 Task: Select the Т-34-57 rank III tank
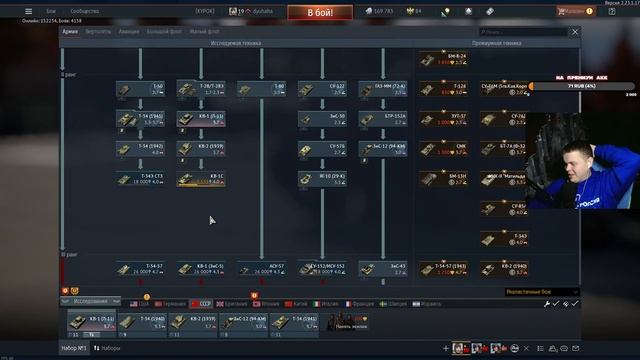(x=140, y=269)
